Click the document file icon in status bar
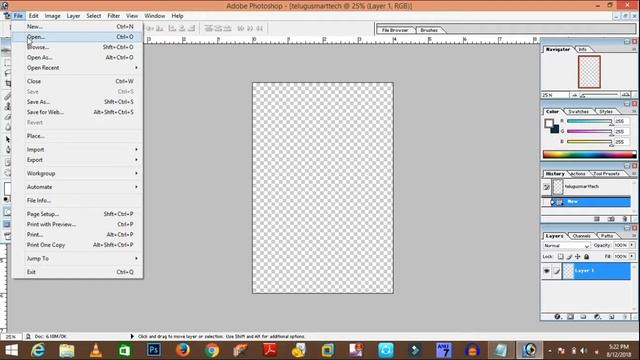 click(28, 336)
